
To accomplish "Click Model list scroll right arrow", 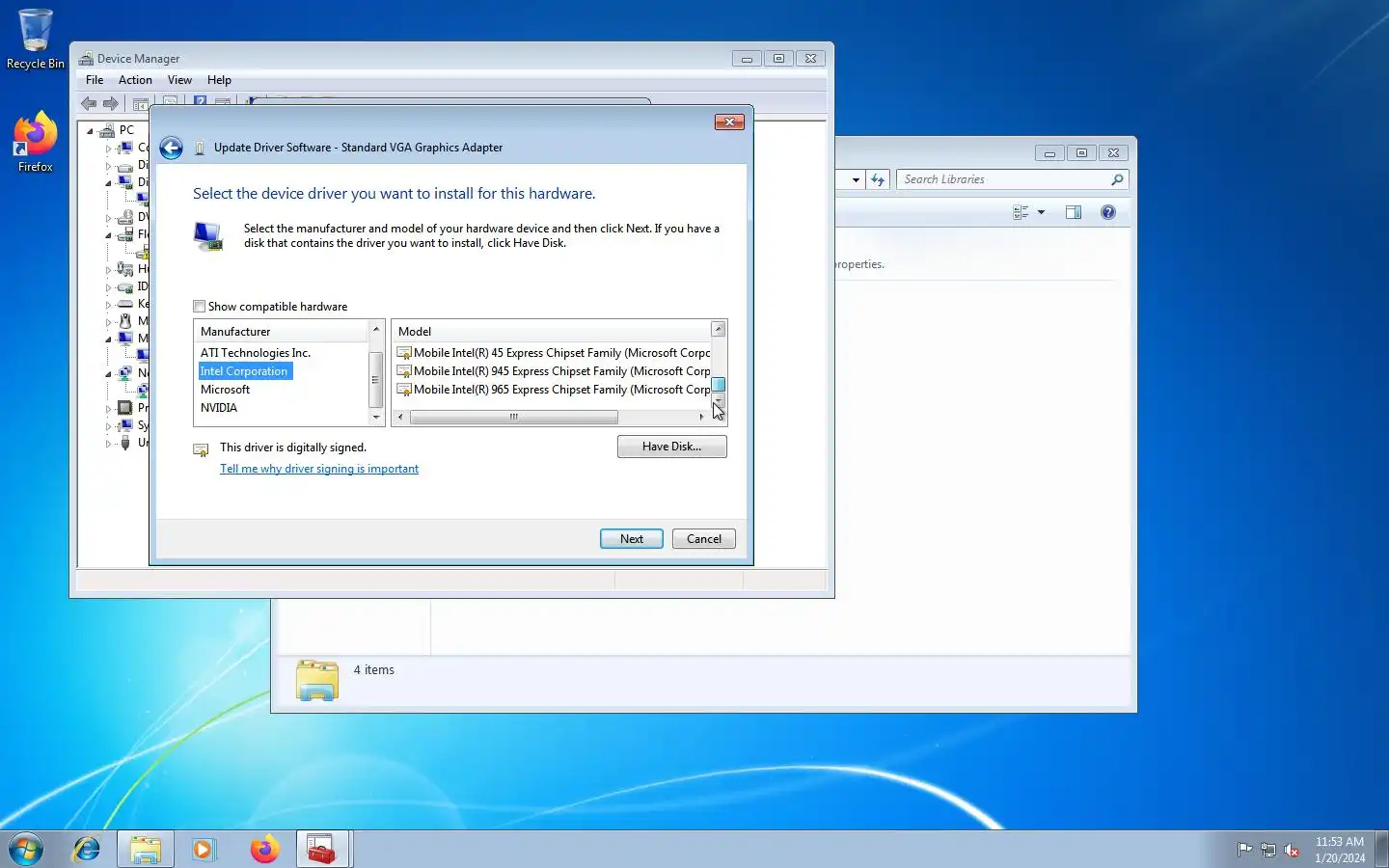I will [x=701, y=417].
